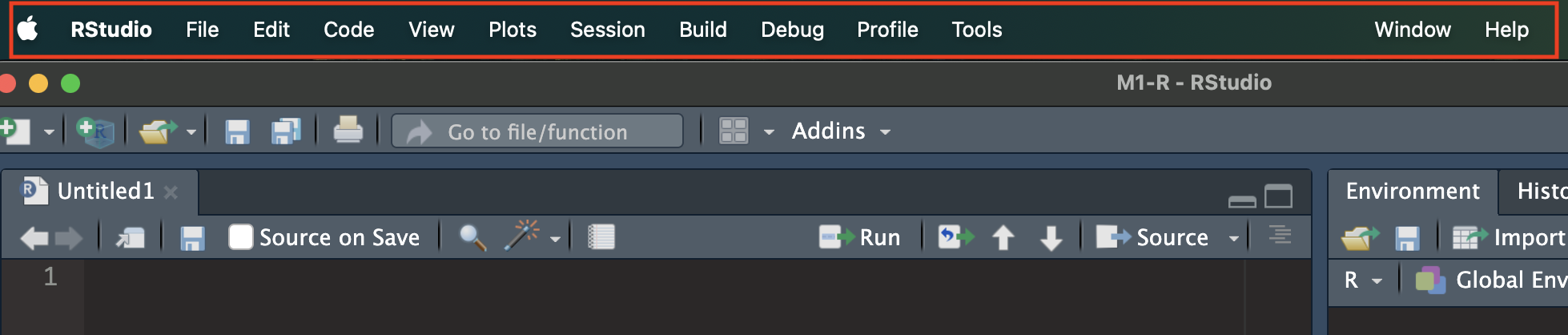1568x335 pixels.
Task: Expand the Addins dropdown
Action: [841, 131]
